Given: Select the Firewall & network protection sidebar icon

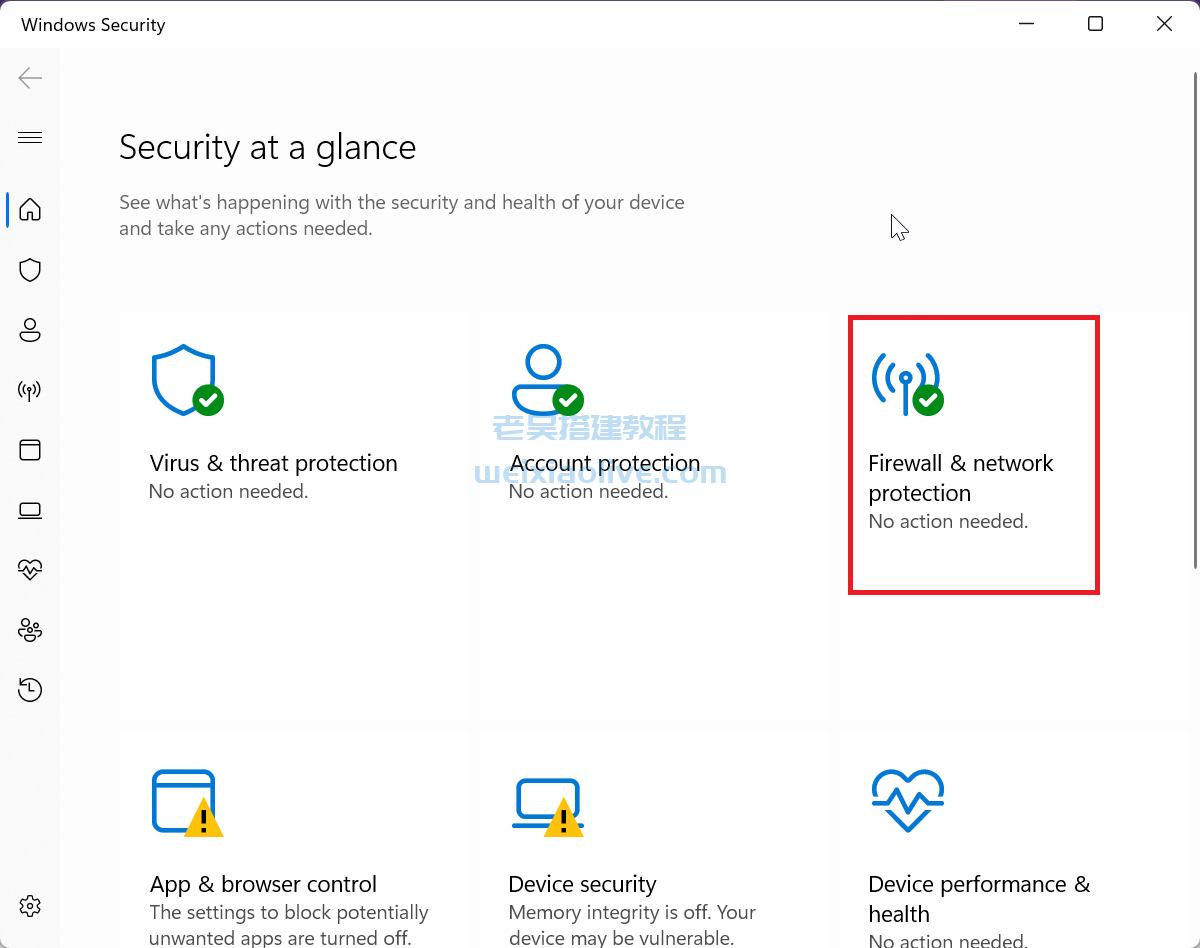Looking at the screenshot, I should pos(30,390).
